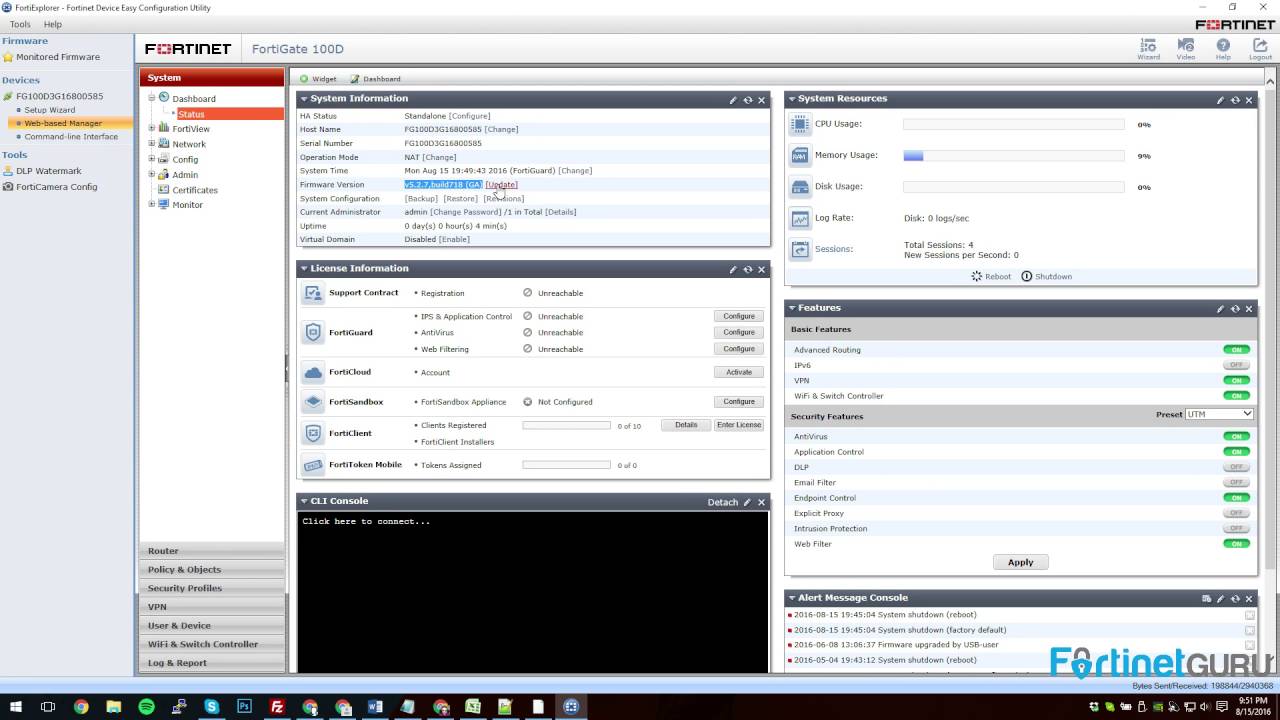Refresh the License Information widget
This screenshot has width=1280, height=720.
747,269
